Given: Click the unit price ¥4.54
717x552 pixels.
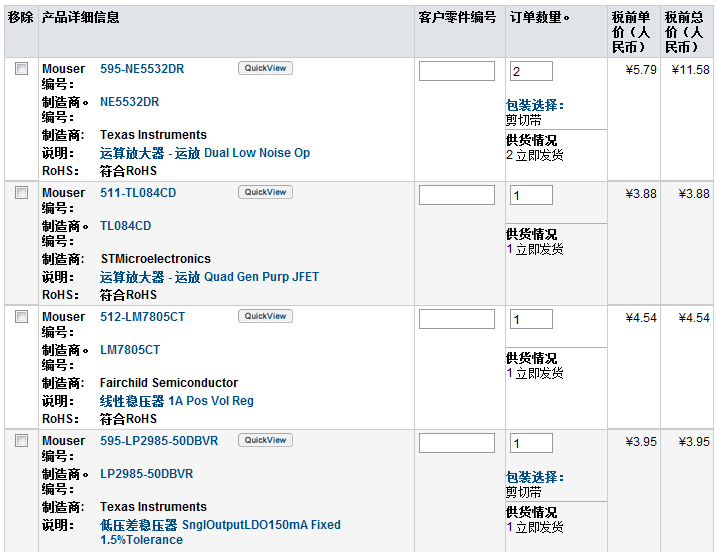Looking at the screenshot, I should (x=641, y=318).
